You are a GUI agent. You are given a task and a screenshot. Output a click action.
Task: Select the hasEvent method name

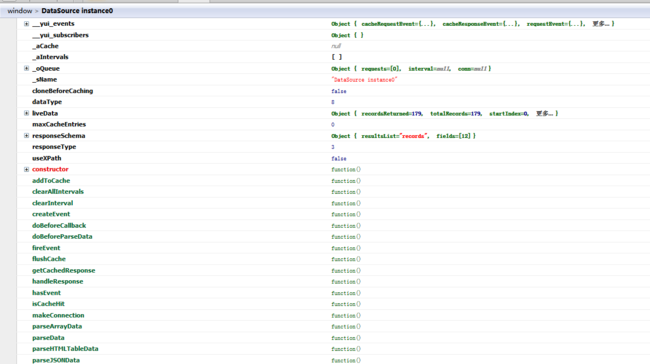tap(46, 293)
